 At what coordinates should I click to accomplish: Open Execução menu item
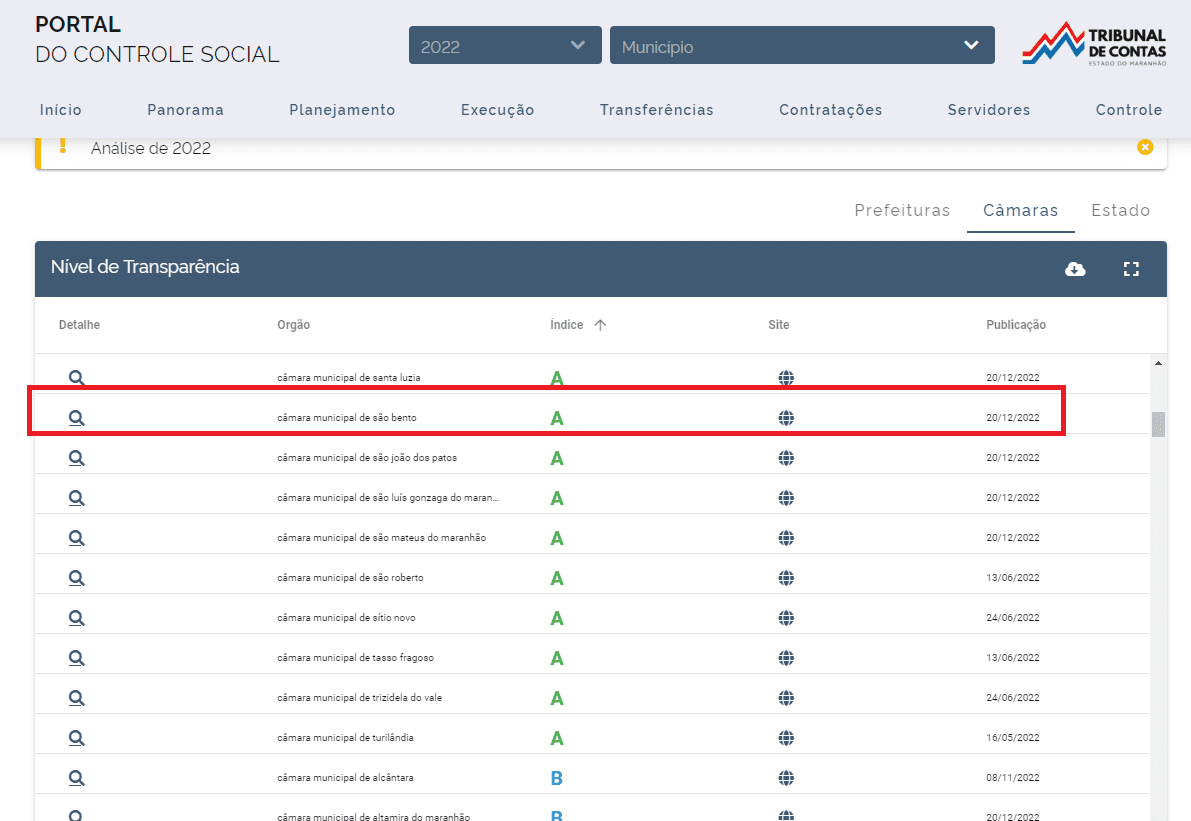point(498,110)
